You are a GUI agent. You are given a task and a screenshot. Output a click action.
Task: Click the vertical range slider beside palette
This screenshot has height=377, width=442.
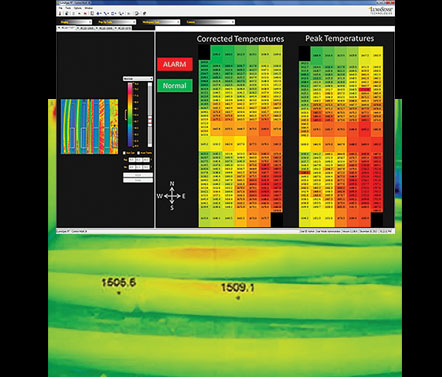point(150,115)
